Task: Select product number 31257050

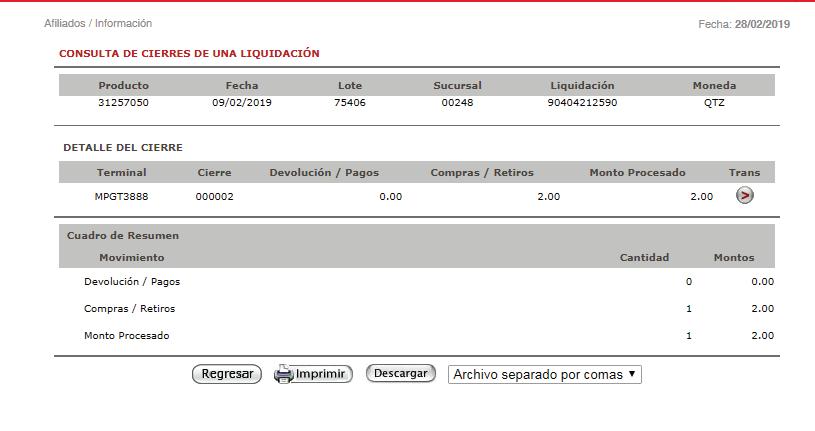Action: (123, 102)
